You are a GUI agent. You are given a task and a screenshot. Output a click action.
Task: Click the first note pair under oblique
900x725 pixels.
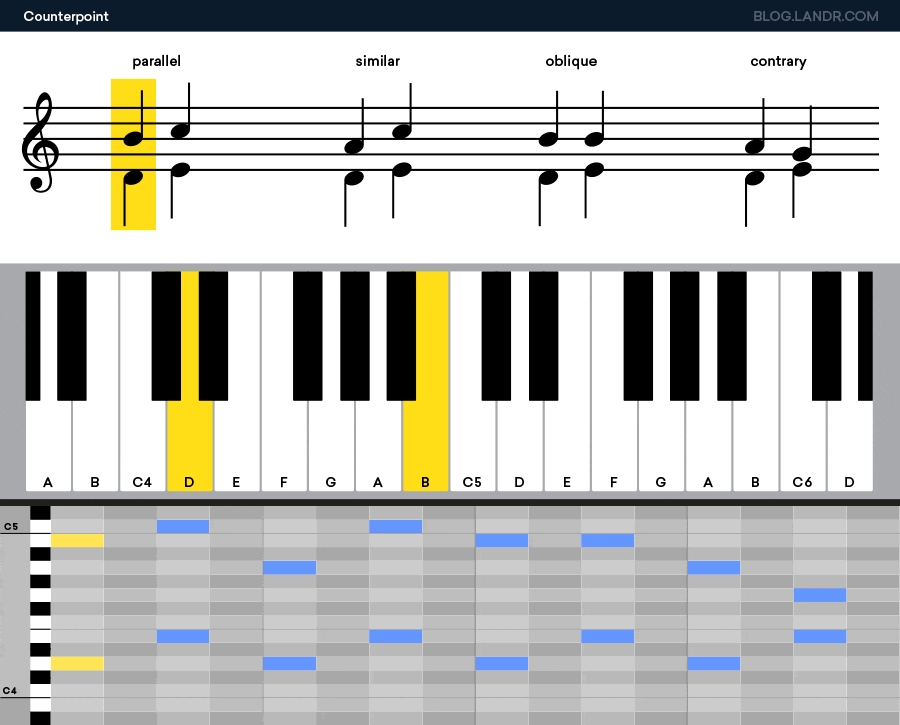[548, 158]
